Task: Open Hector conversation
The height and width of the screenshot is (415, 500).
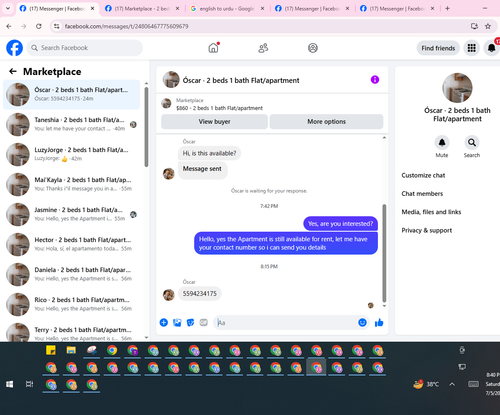Action: 72,244
